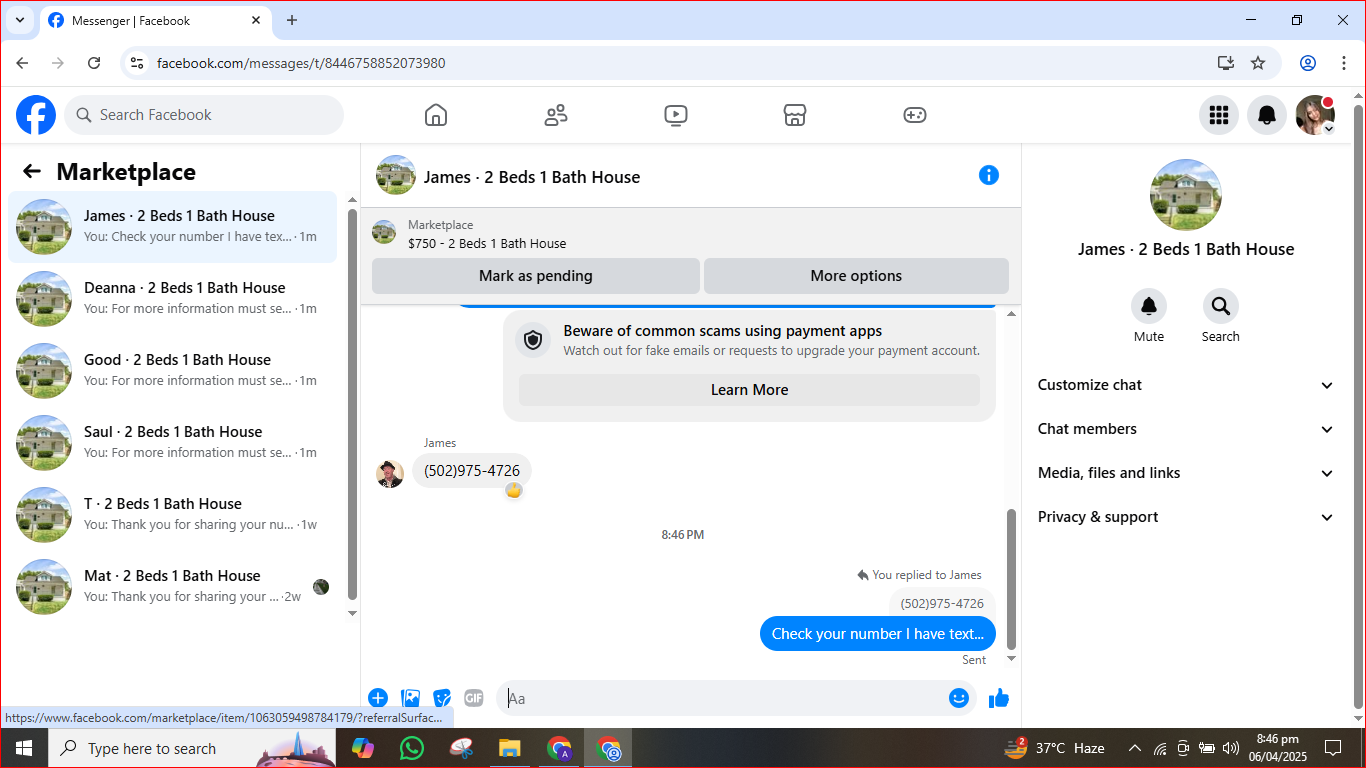1366x768 pixels.
Task: View site information icon in address bar
Action: tap(138, 63)
